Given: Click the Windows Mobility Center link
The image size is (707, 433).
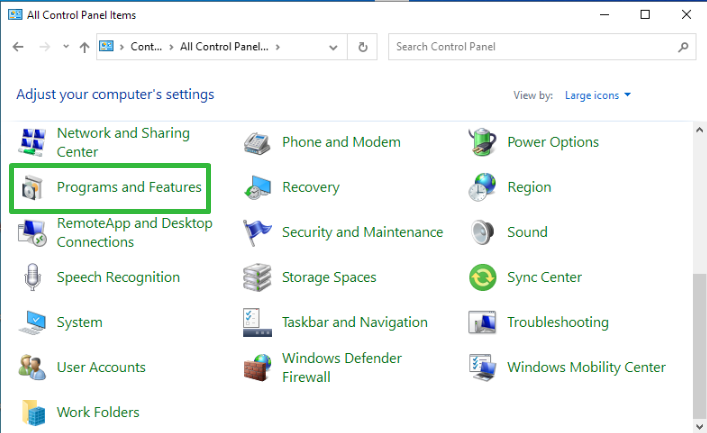Looking at the screenshot, I should pos(586,367).
